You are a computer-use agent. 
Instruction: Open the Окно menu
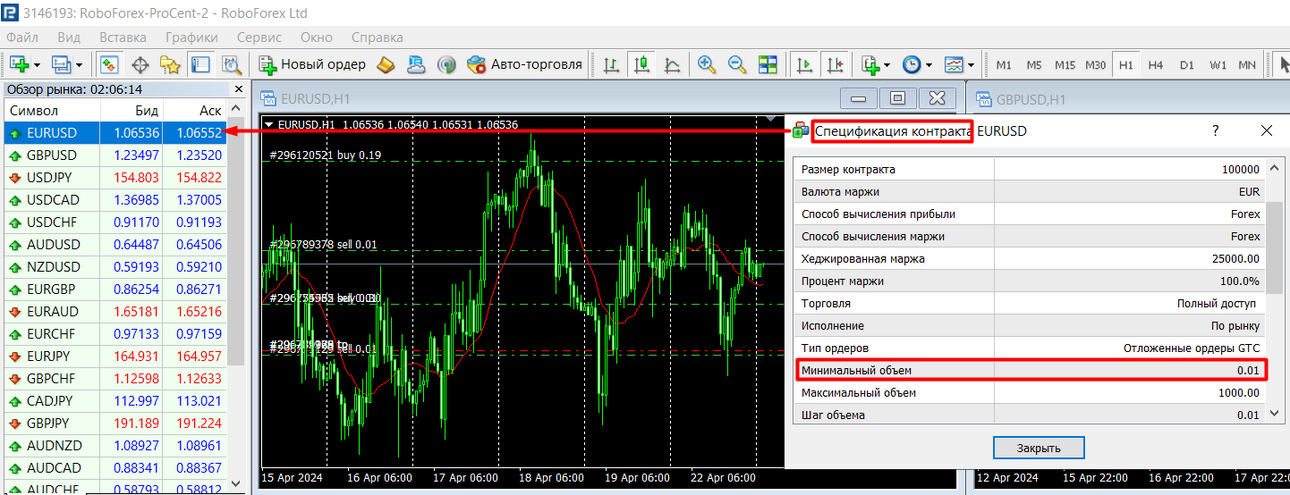[316, 37]
